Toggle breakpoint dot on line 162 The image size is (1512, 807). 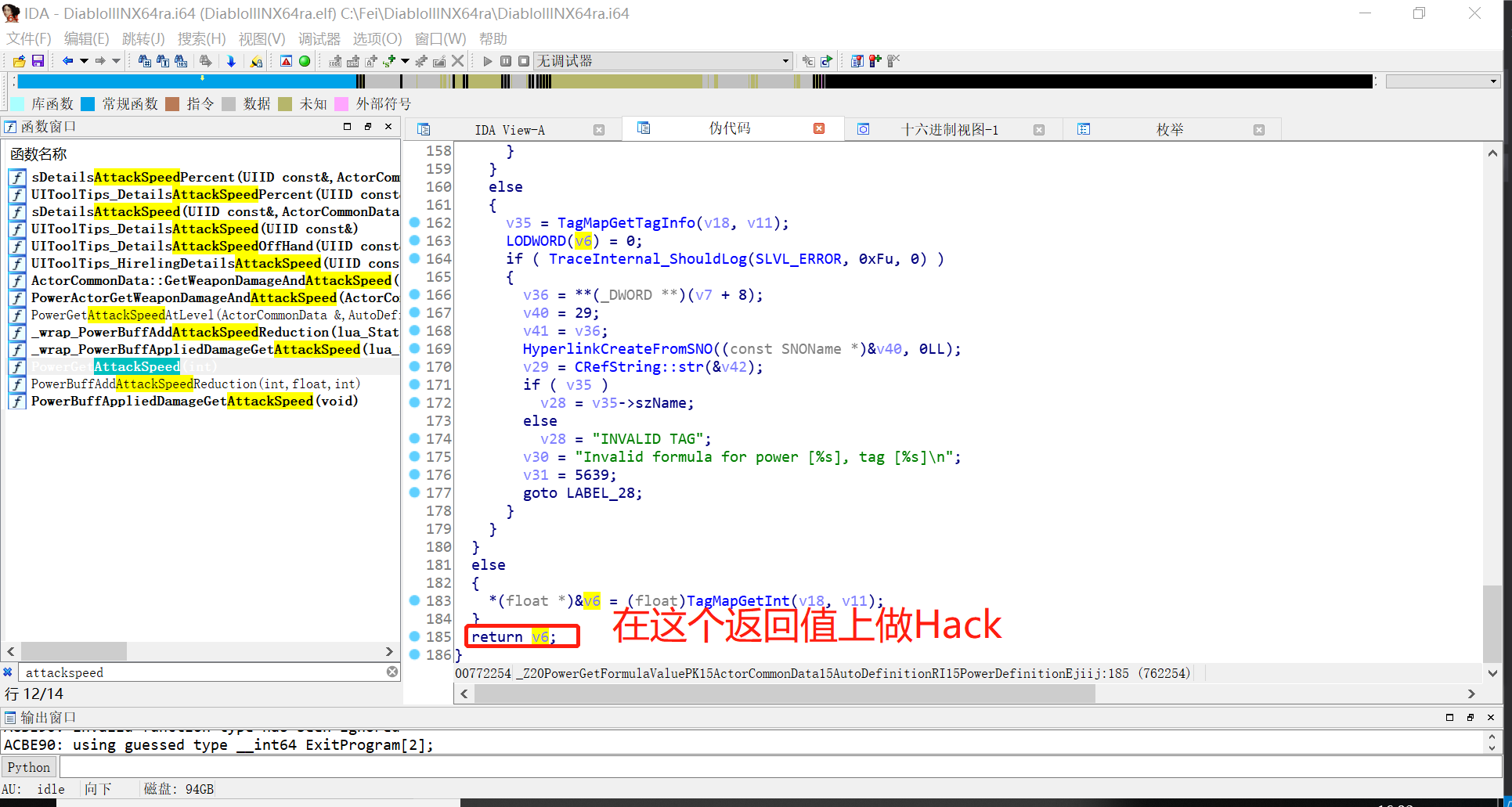(415, 222)
